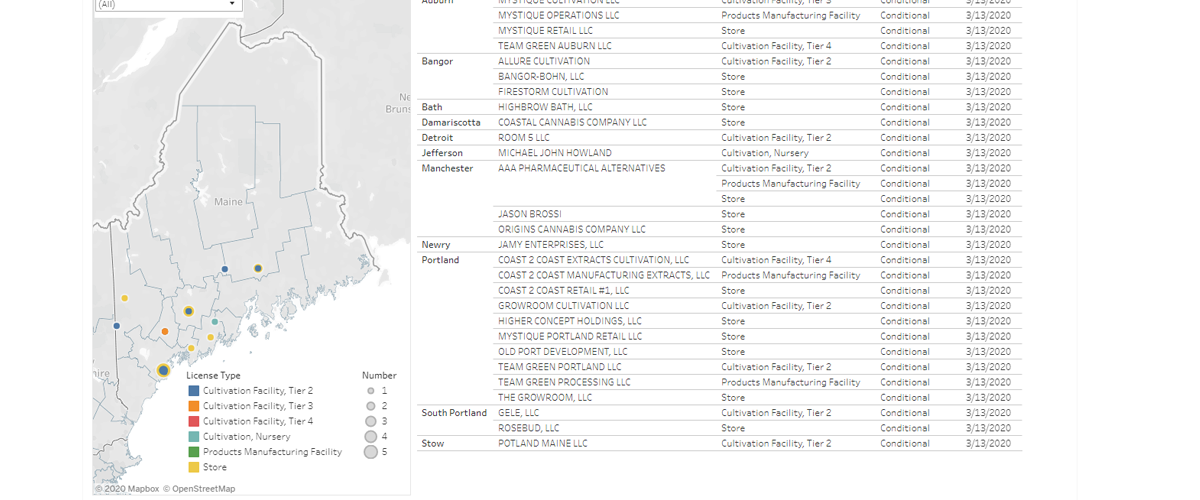Click the Damariscotta city cell
The width and height of the screenshot is (1200, 500).
click(451, 122)
